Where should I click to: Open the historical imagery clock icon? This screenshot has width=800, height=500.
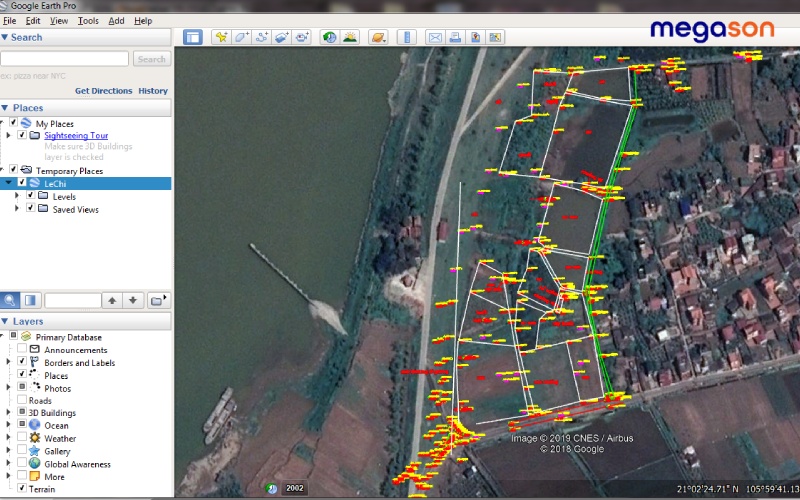[329, 37]
